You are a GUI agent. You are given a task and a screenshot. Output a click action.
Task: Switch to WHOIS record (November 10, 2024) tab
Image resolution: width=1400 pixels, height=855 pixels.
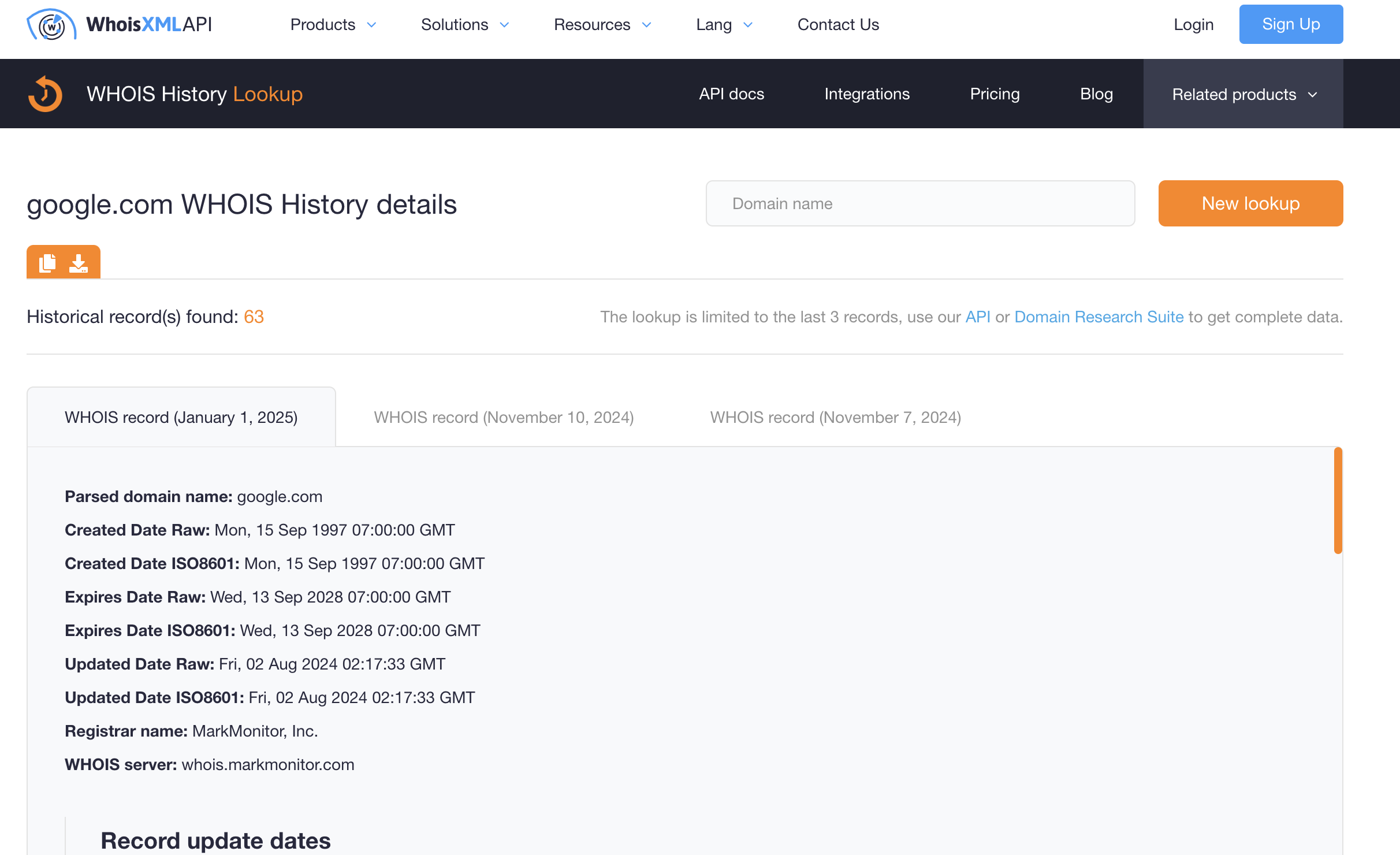[x=504, y=417]
